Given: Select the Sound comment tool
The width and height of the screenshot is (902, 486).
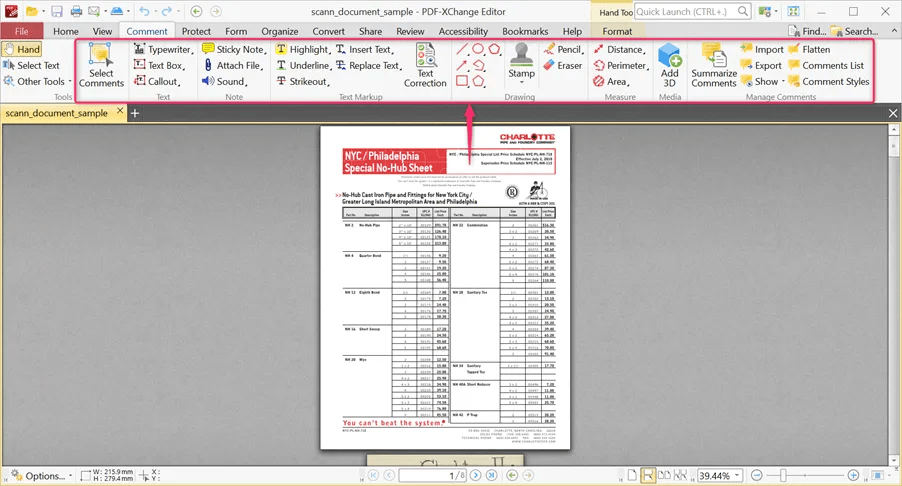Looking at the screenshot, I should point(224,82).
